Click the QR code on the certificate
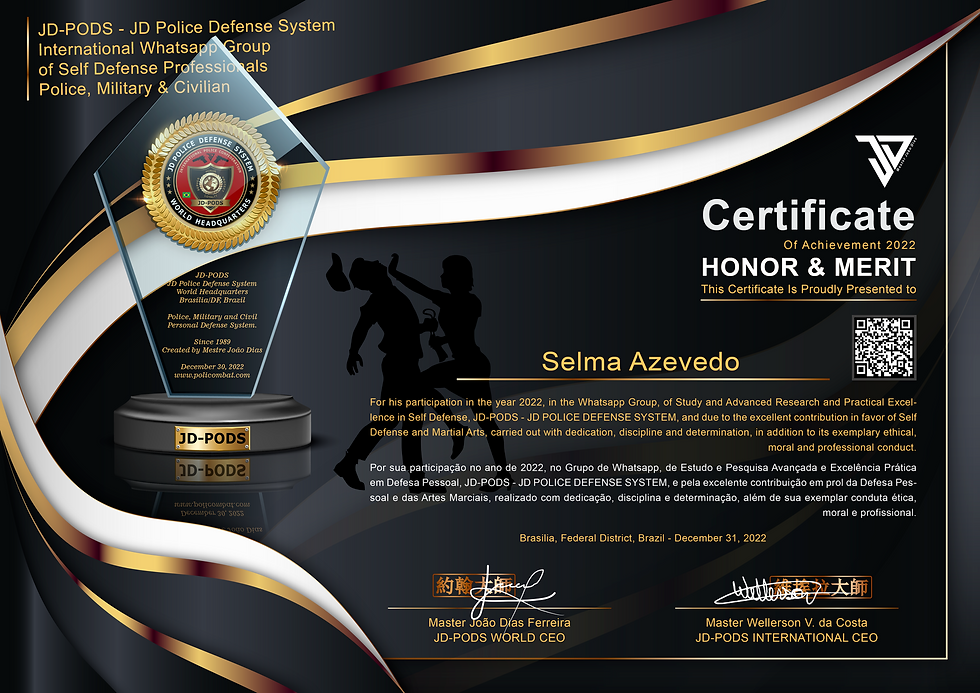This screenshot has width=980, height=693. pos(884,347)
